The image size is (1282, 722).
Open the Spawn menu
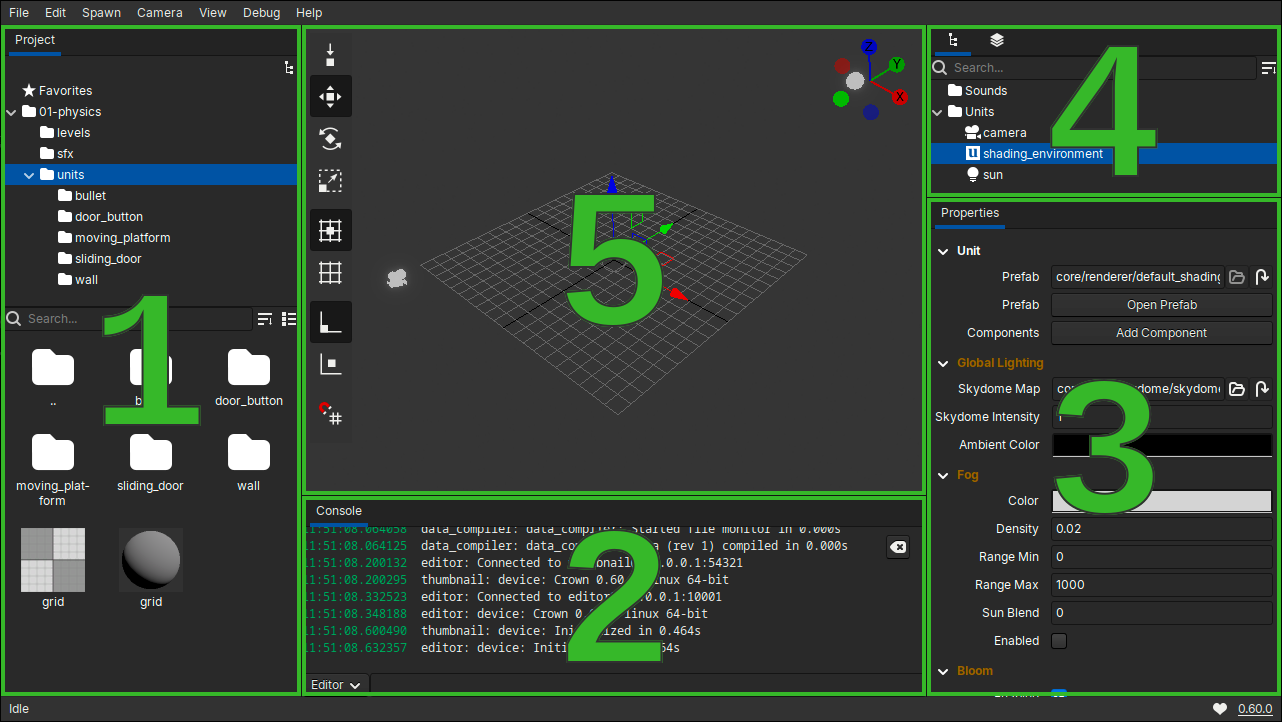pos(101,12)
